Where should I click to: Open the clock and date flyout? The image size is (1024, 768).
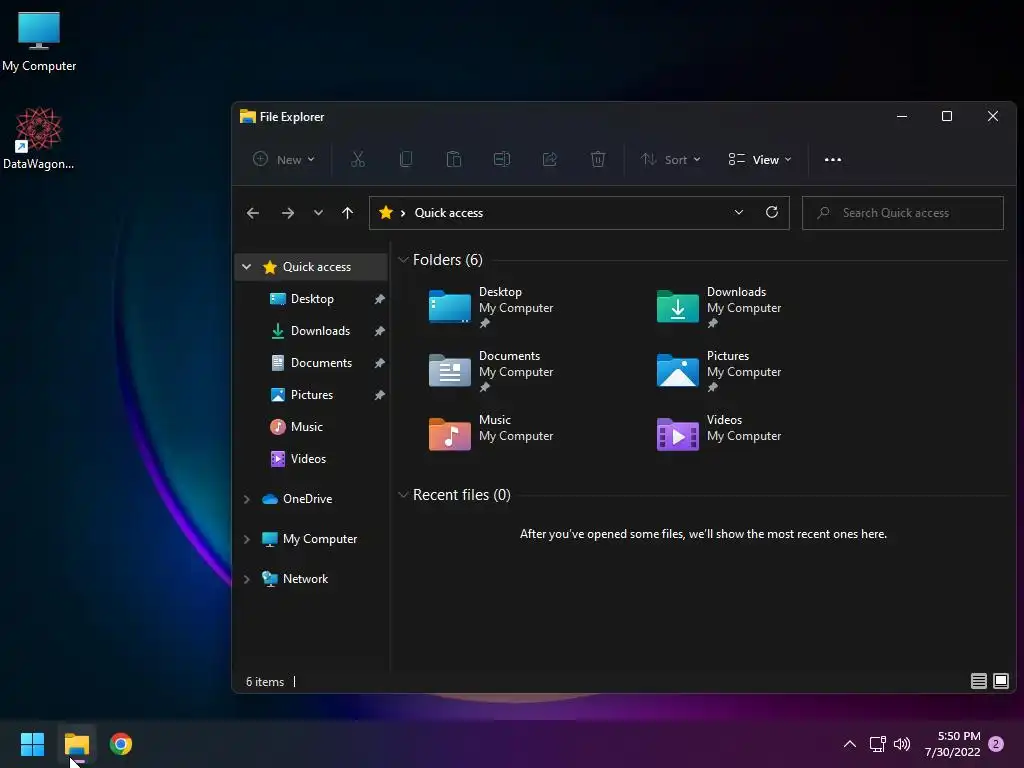point(953,744)
